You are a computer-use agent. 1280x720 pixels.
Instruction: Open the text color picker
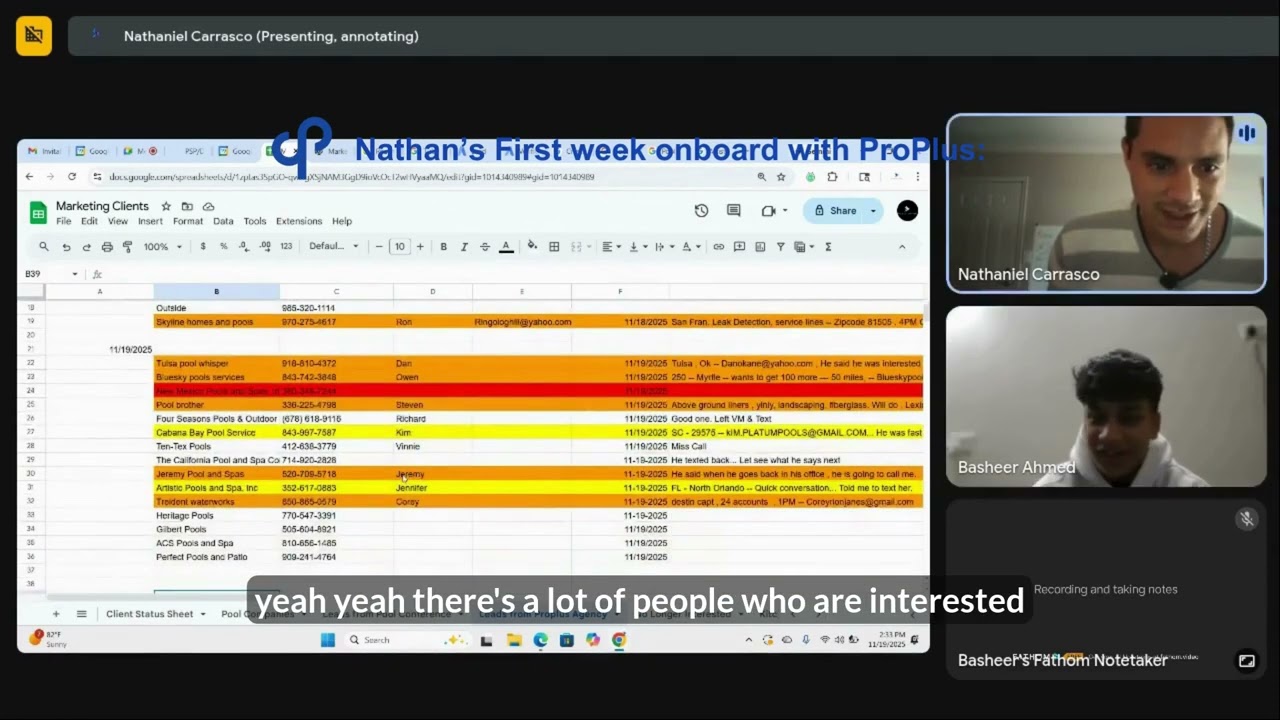tap(506, 247)
